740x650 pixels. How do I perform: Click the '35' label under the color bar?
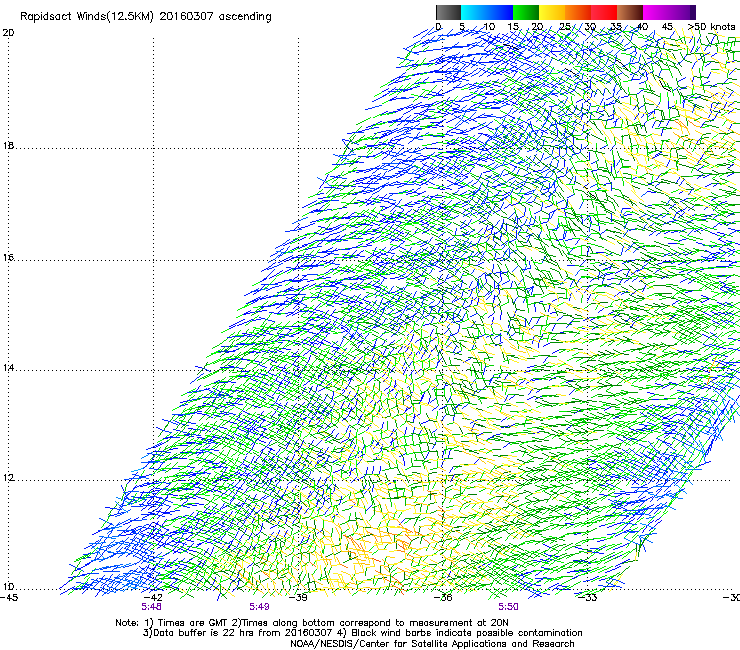(615, 26)
